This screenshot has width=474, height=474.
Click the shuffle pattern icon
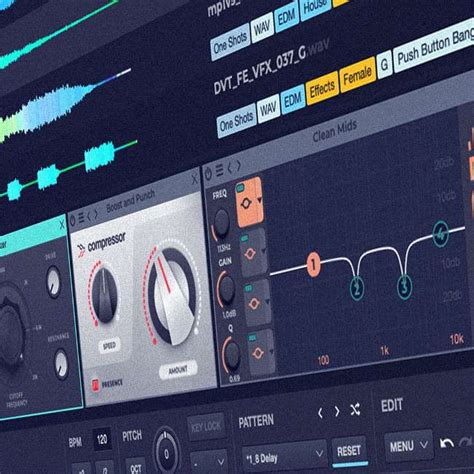click(x=355, y=409)
